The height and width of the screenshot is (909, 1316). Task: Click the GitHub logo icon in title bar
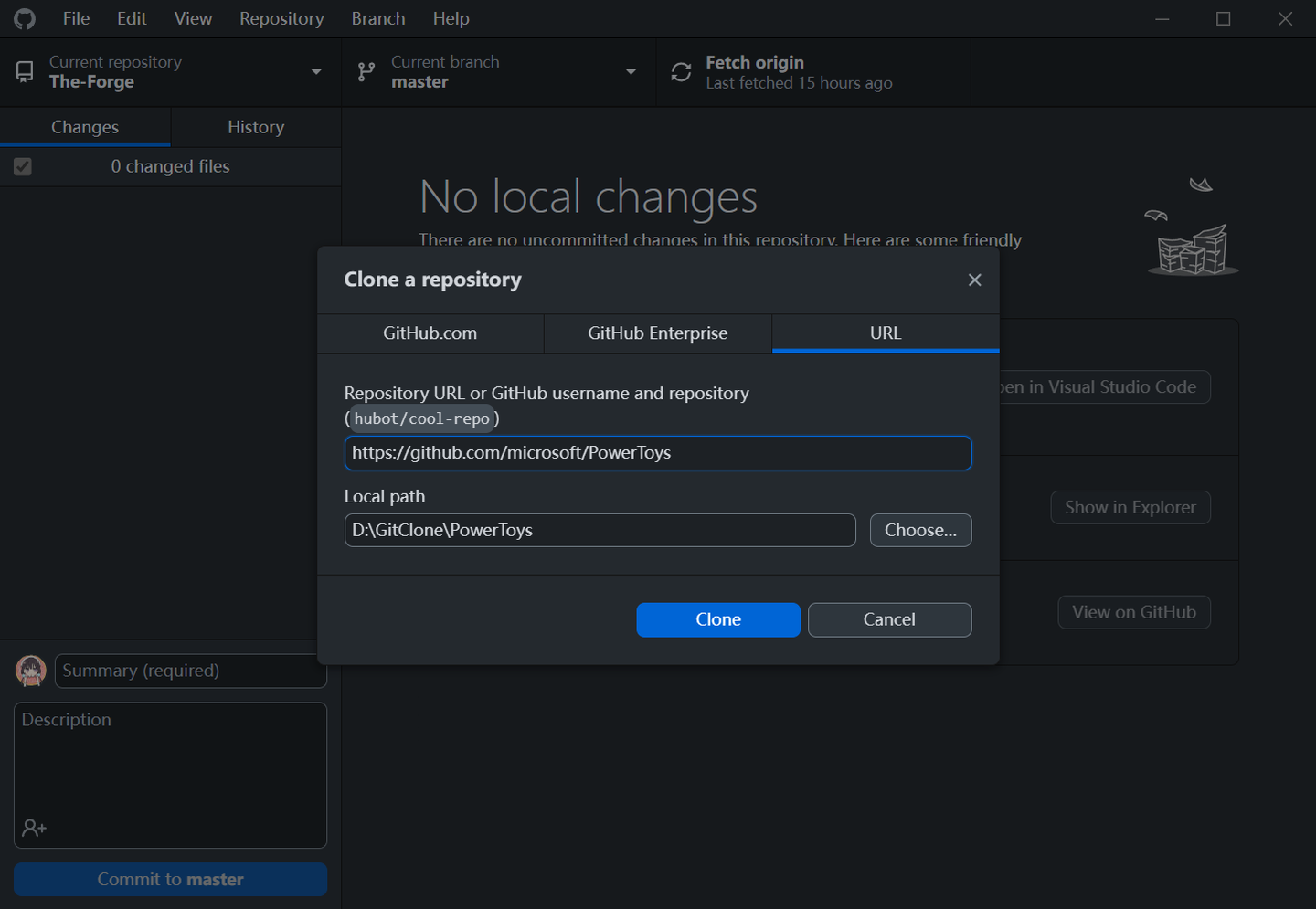pyautogui.click(x=25, y=18)
